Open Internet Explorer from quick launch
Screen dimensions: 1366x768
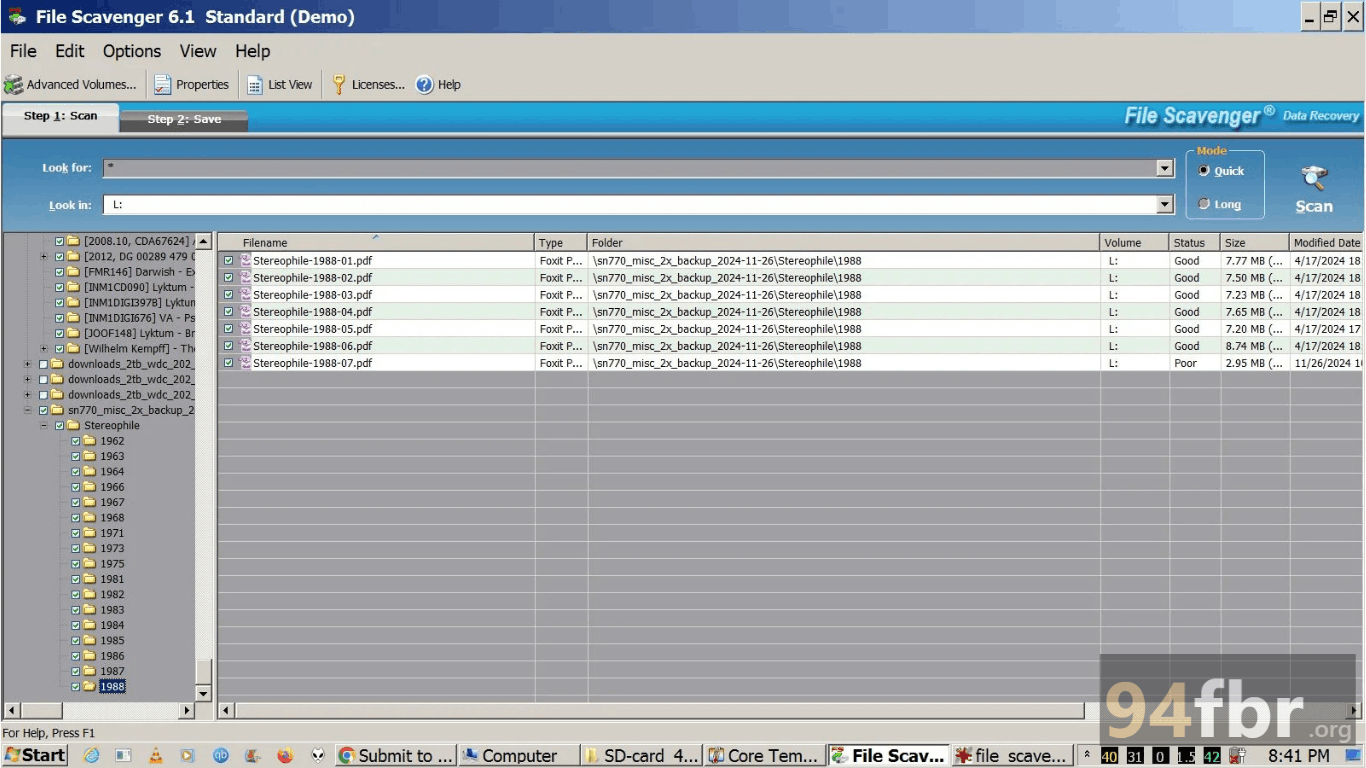pos(92,756)
